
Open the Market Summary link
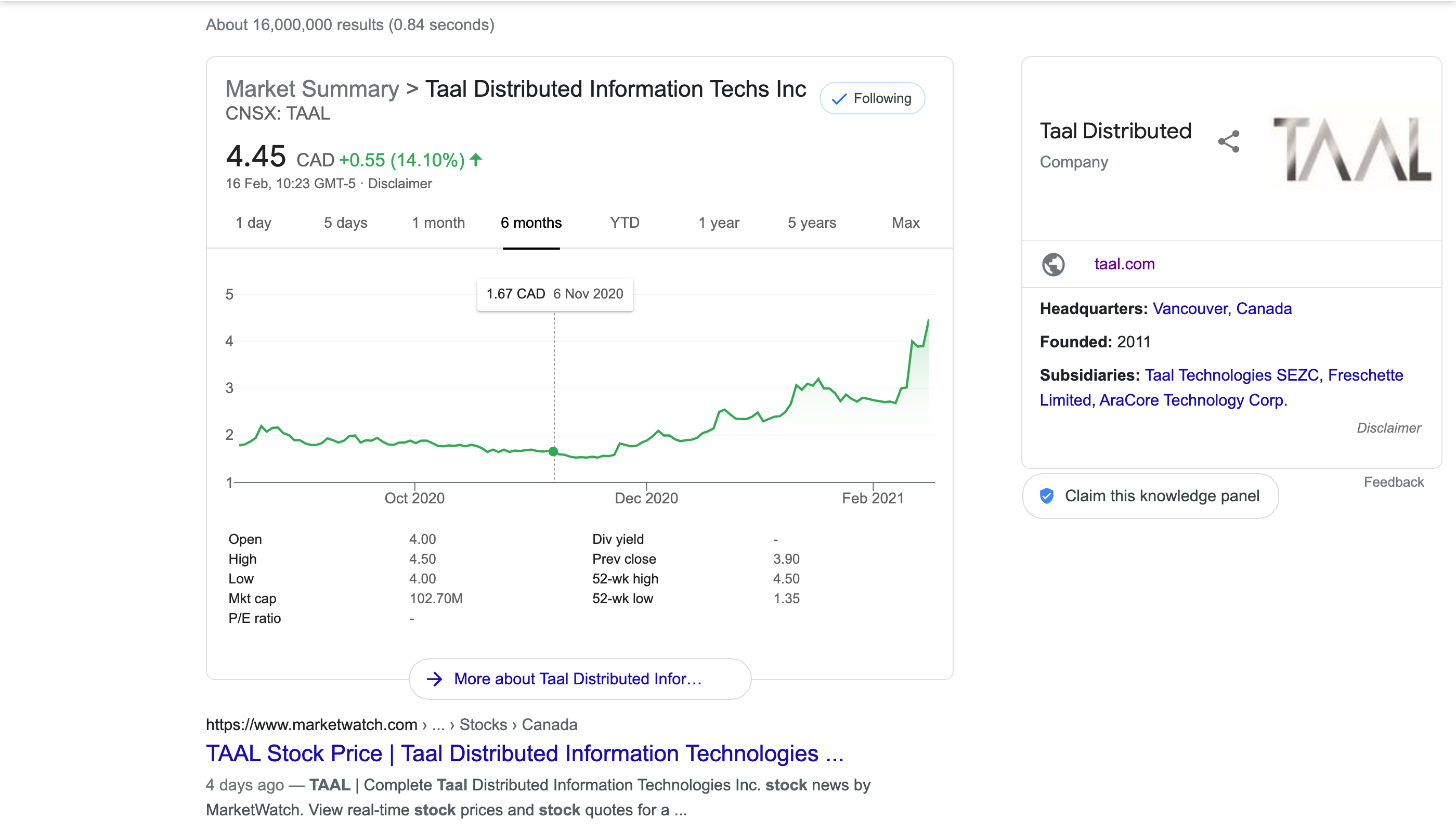[x=312, y=89]
